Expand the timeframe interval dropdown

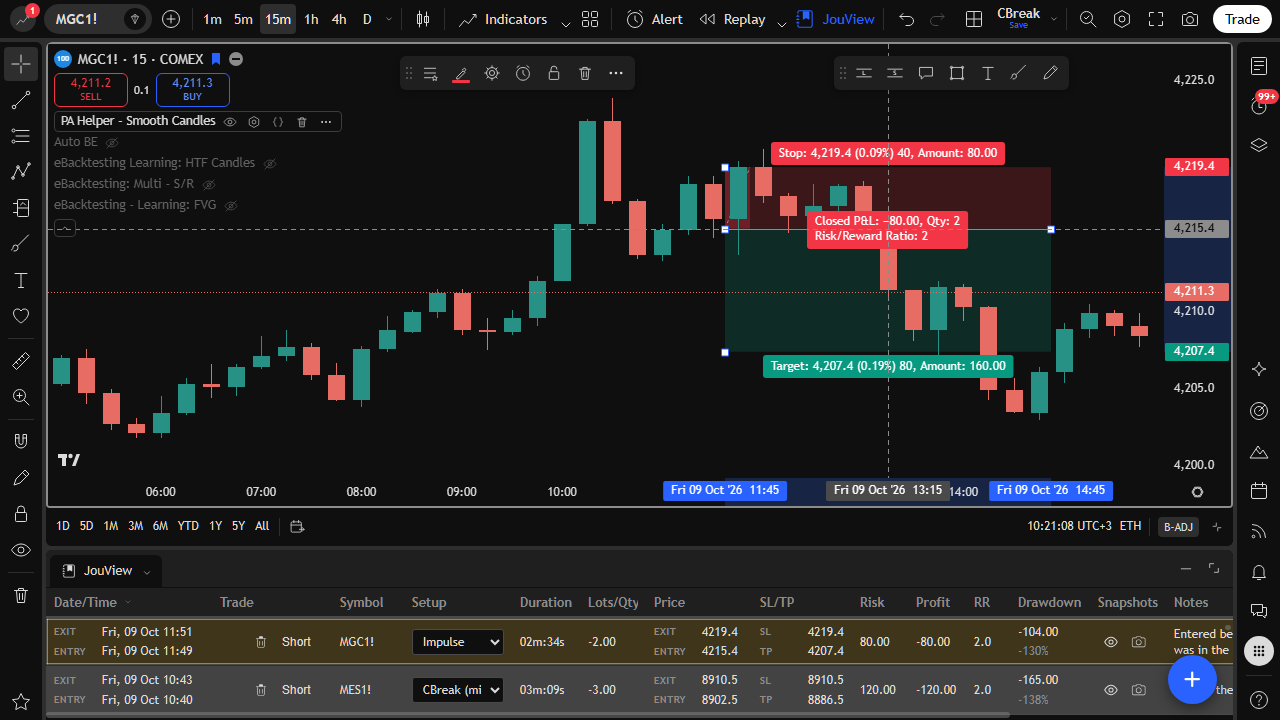point(389,19)
